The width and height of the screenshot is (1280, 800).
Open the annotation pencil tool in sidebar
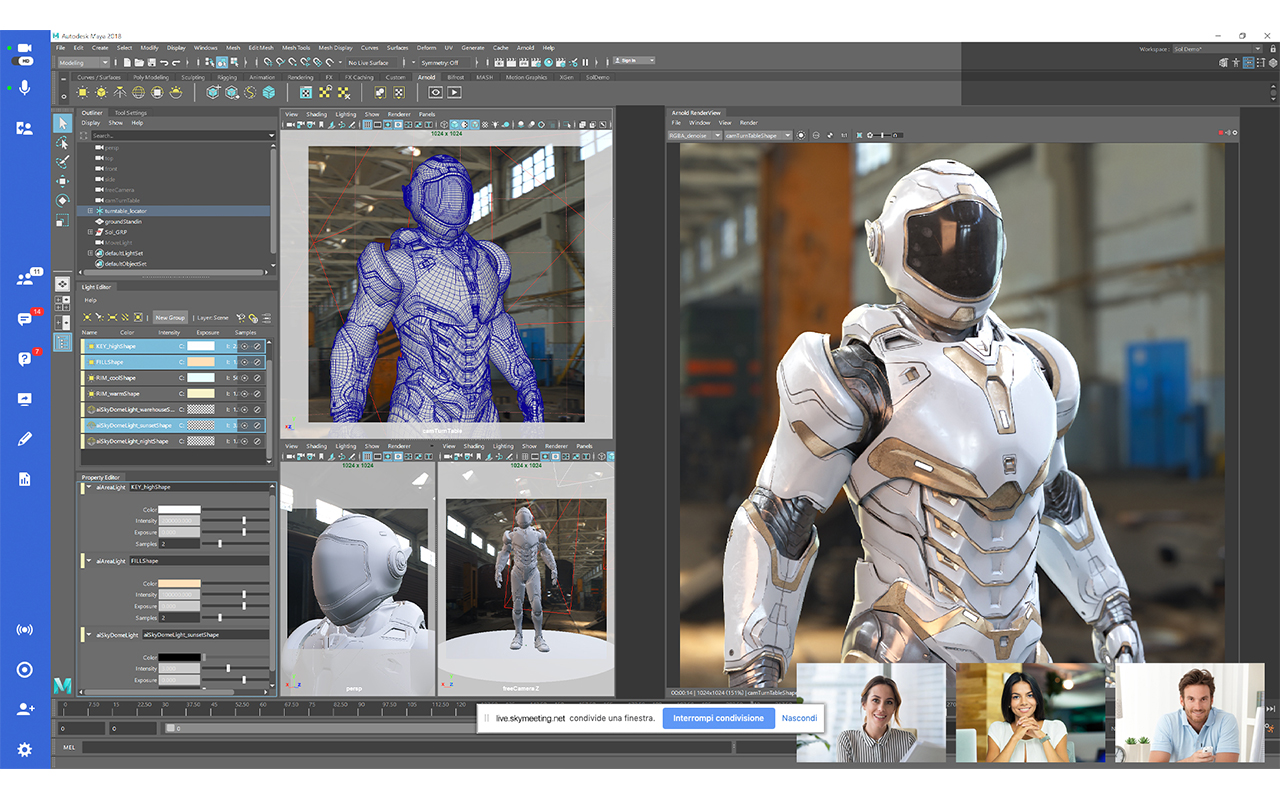click(25, 439)
